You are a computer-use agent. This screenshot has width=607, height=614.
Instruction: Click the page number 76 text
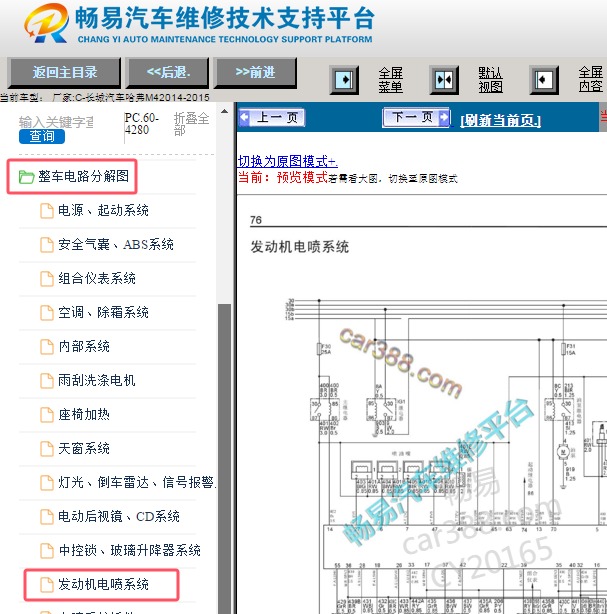tap(256, 220)
